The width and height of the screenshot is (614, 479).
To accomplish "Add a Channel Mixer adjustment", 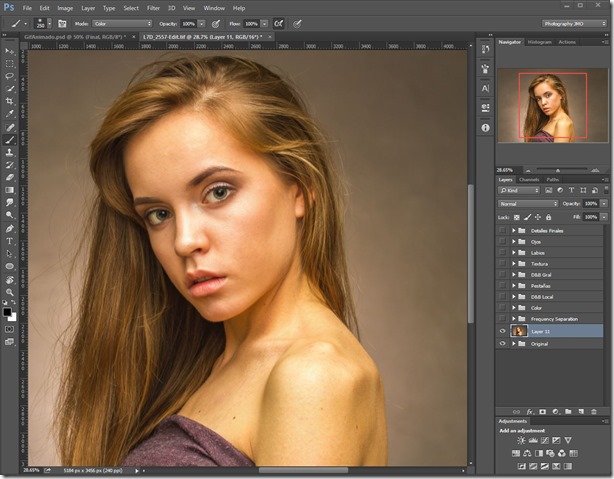I will tap(562, 453).
